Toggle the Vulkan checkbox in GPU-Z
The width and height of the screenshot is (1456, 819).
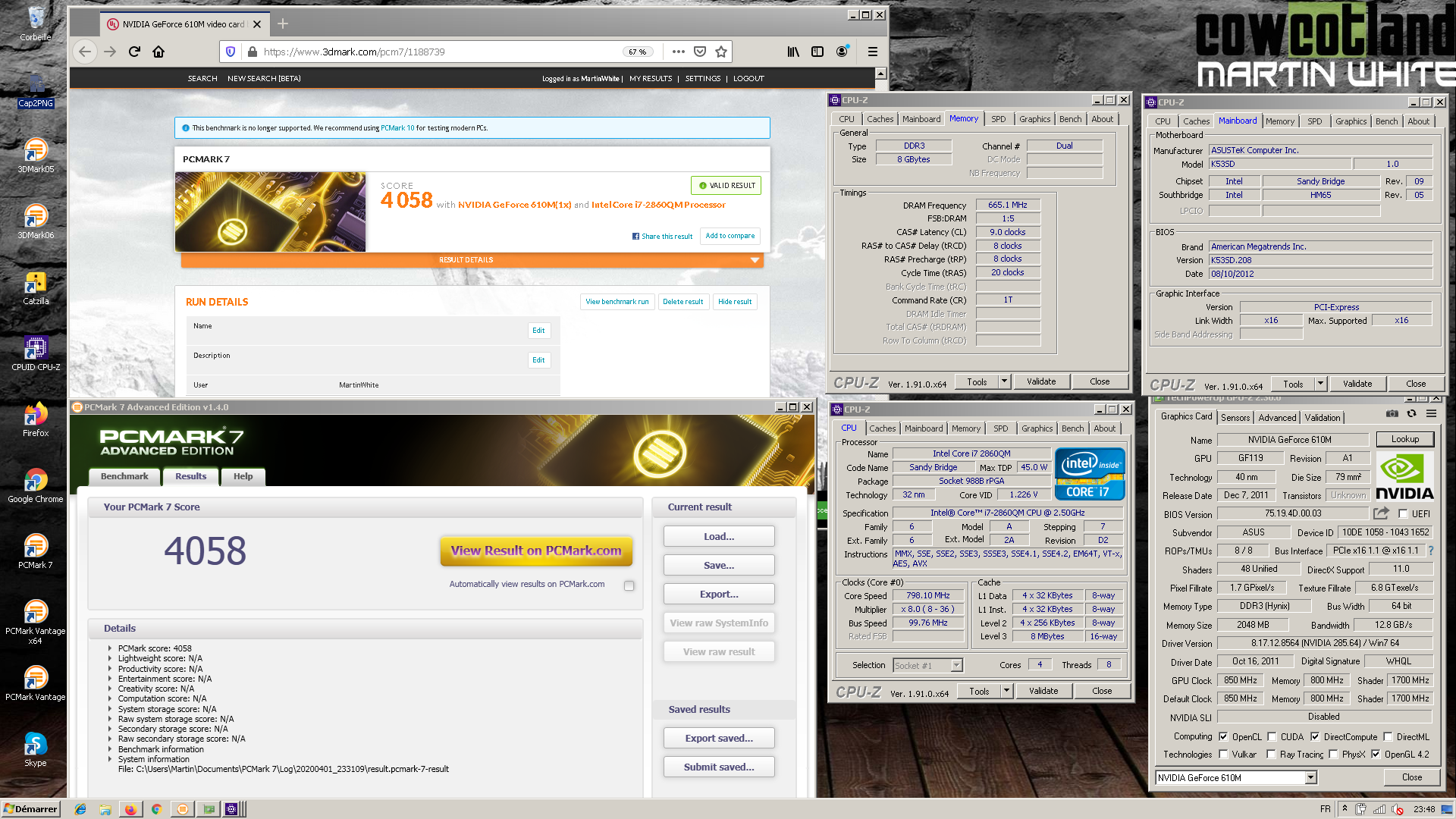1223,754
